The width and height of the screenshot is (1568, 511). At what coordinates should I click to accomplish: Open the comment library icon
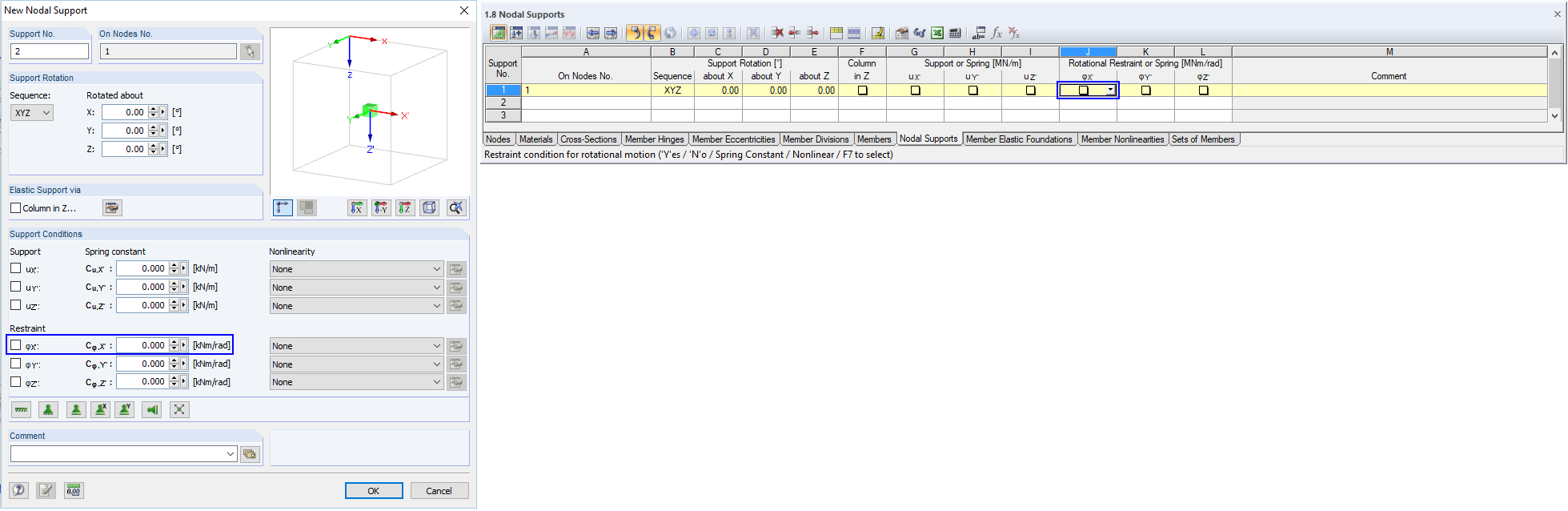pos(250,454)
